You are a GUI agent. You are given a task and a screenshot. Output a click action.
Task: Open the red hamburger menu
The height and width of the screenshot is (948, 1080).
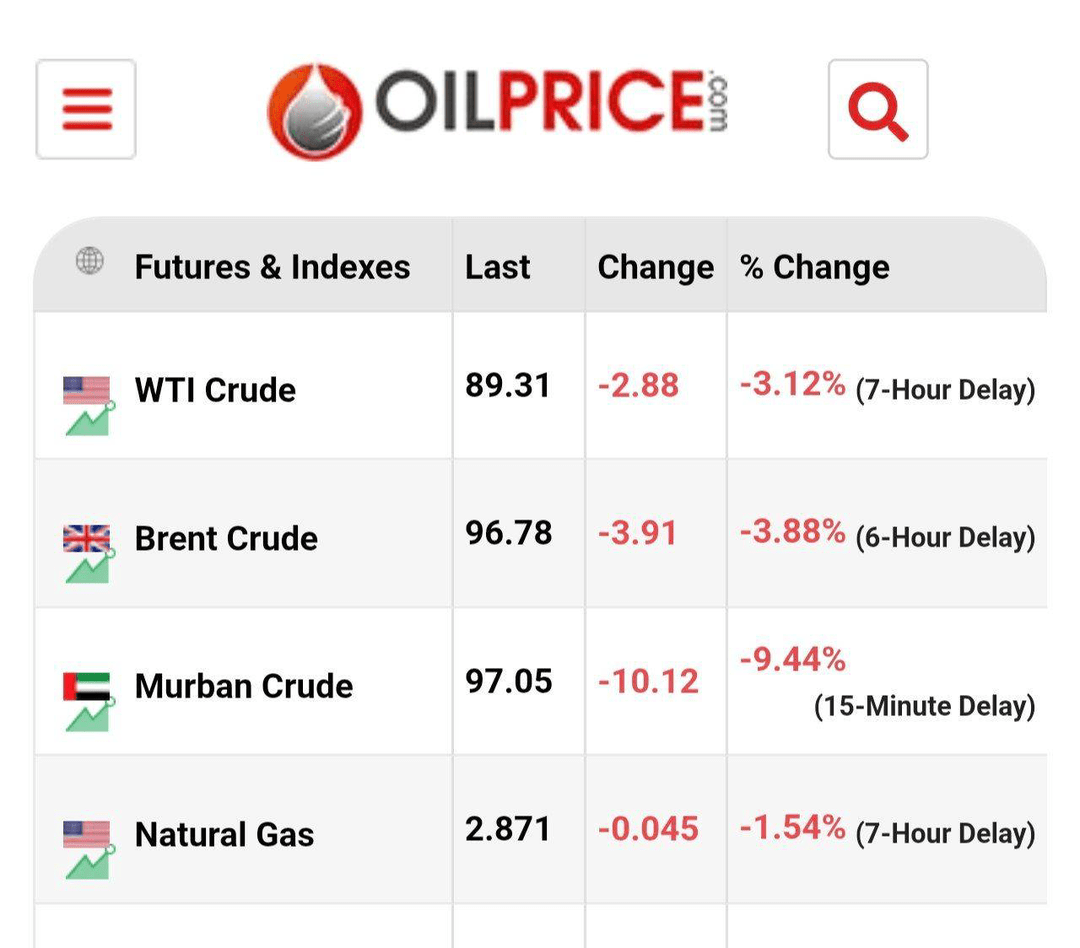[86, 109]
